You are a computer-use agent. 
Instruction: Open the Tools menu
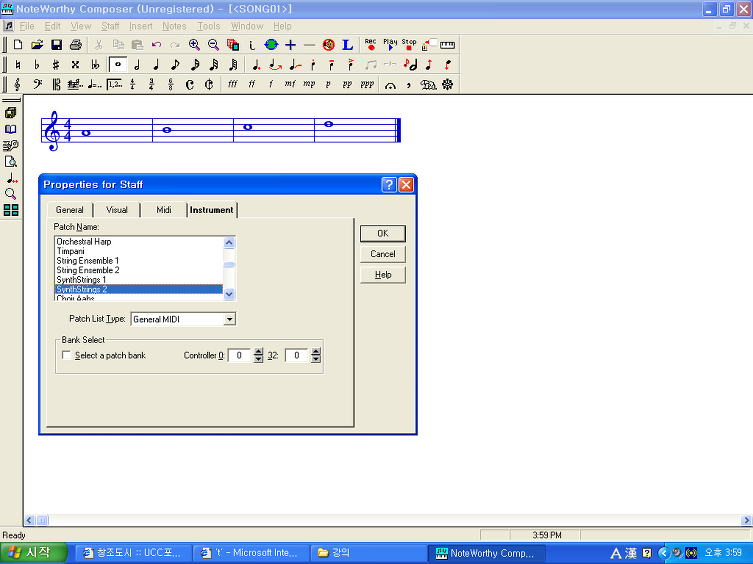[208, 26]
